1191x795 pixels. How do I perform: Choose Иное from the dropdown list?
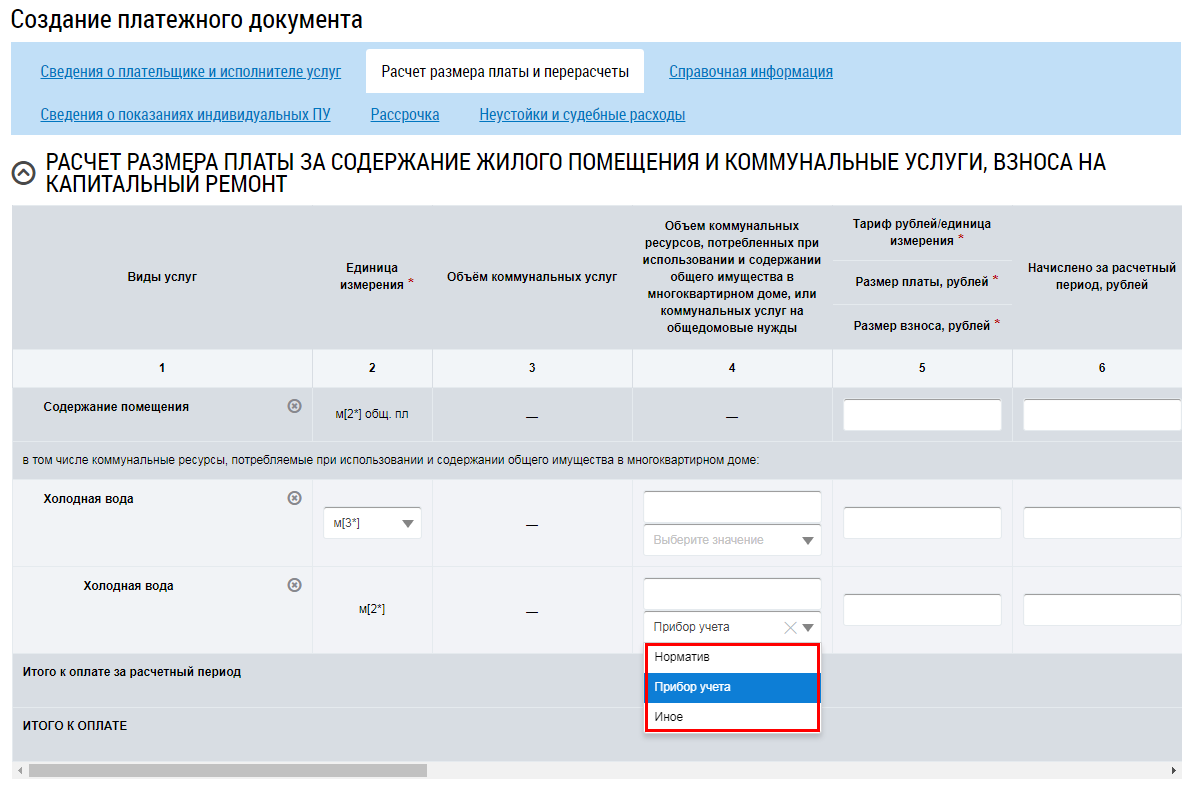coord(731,717)
